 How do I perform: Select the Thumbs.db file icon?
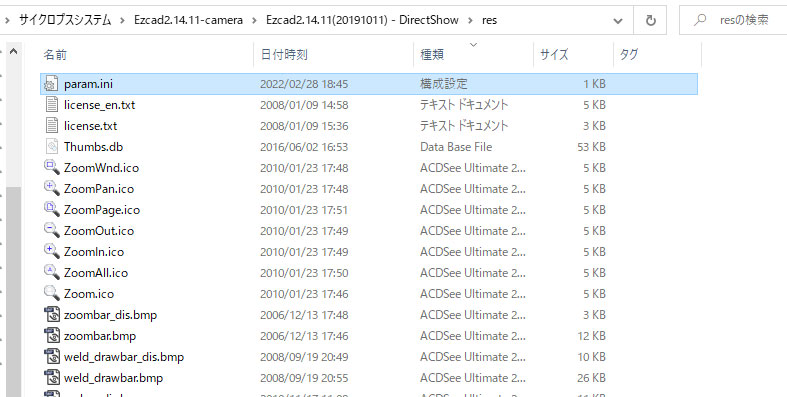[52, 147]
